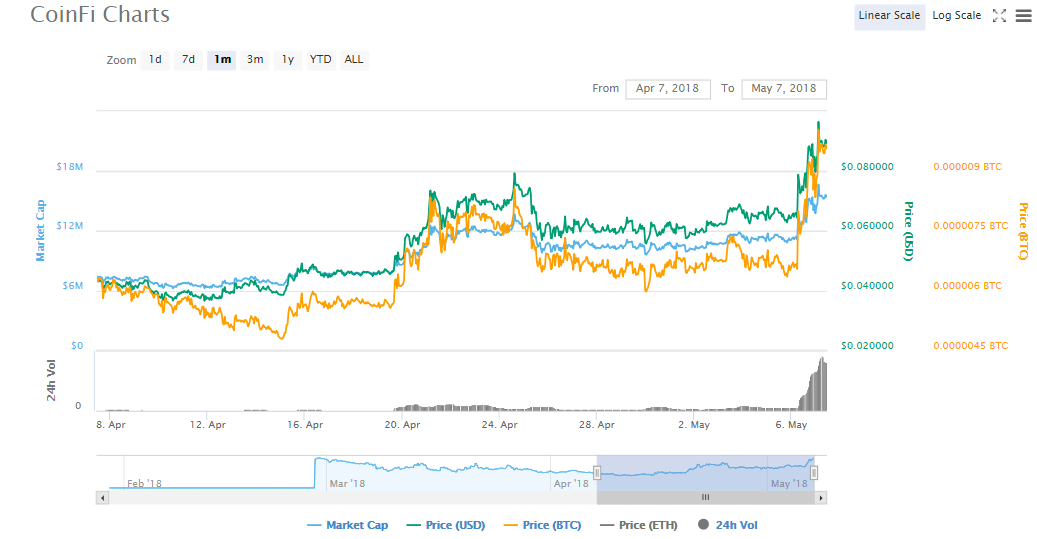Show ALL time range data
This screenshot has height=539, width=1037.
354,60
